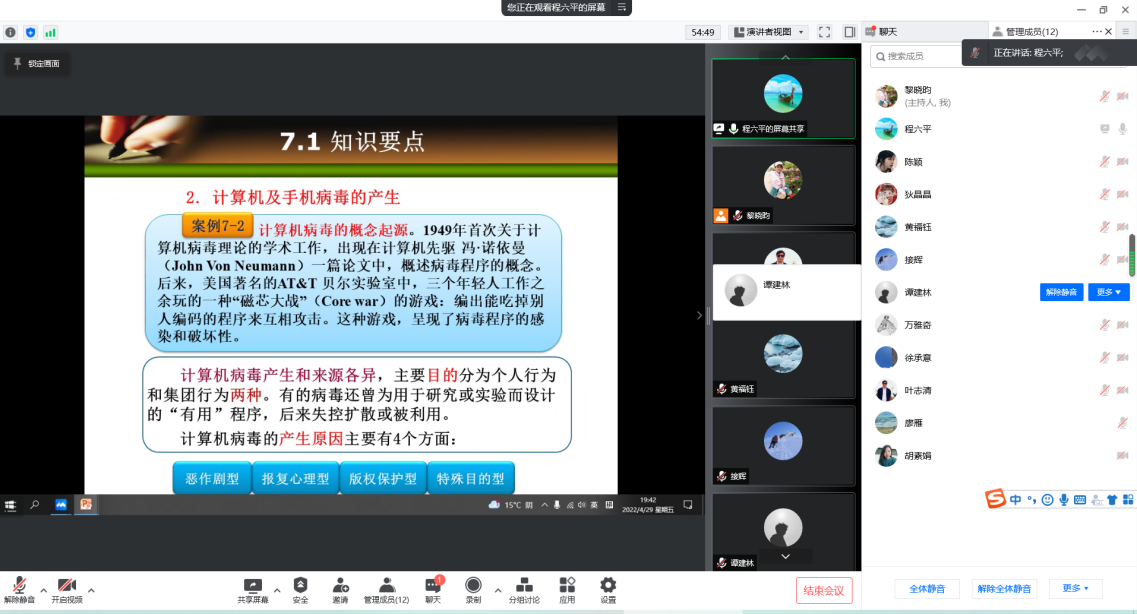Click the 结束会议 end meeting button

(825, 590)
